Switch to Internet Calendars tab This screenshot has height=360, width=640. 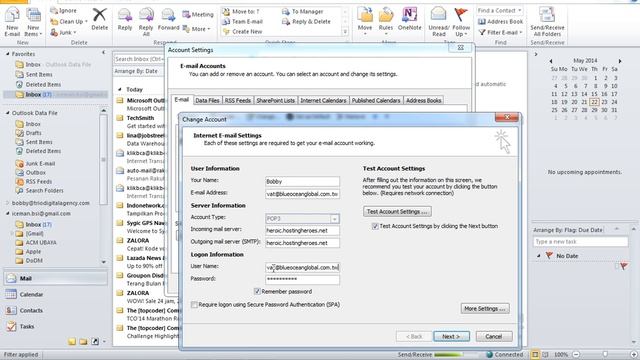pos(323,100)
